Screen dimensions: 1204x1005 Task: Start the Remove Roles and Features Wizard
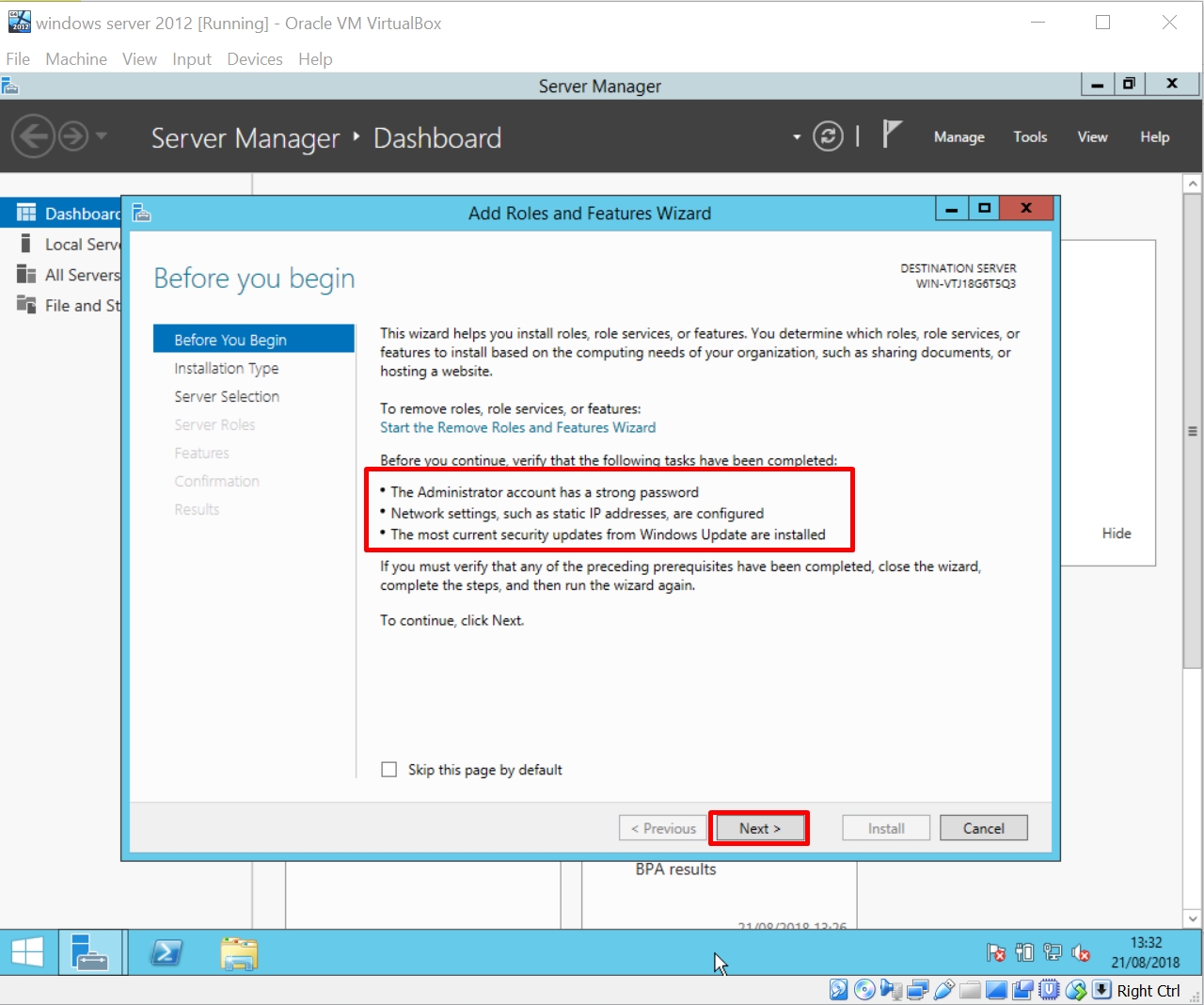pos(517,427)
